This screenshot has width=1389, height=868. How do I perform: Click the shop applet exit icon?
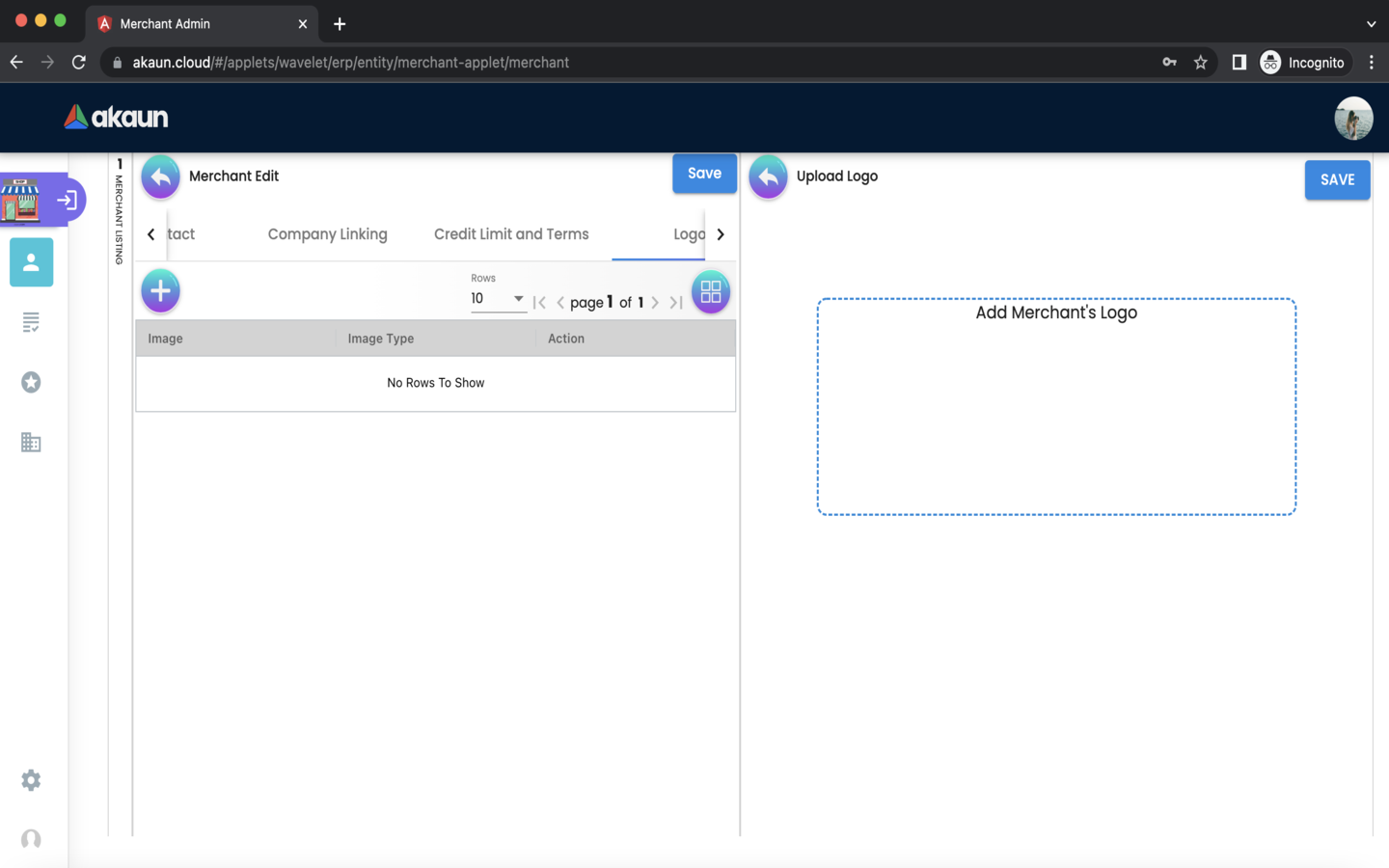pyautogui.click(x=67, y=201)
